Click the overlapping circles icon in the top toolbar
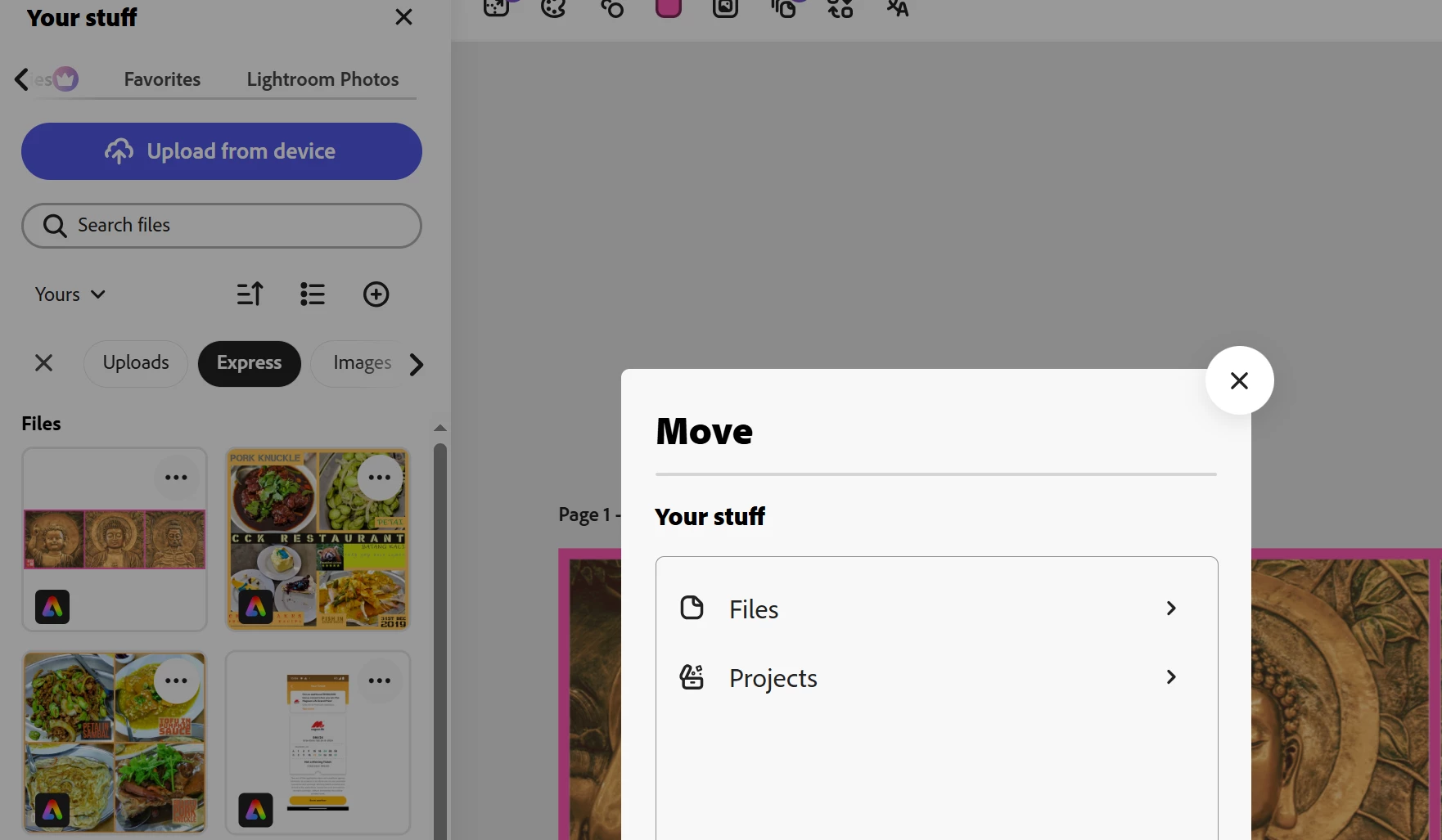This screenshot has width=1442, height=840. click(611, 8)
